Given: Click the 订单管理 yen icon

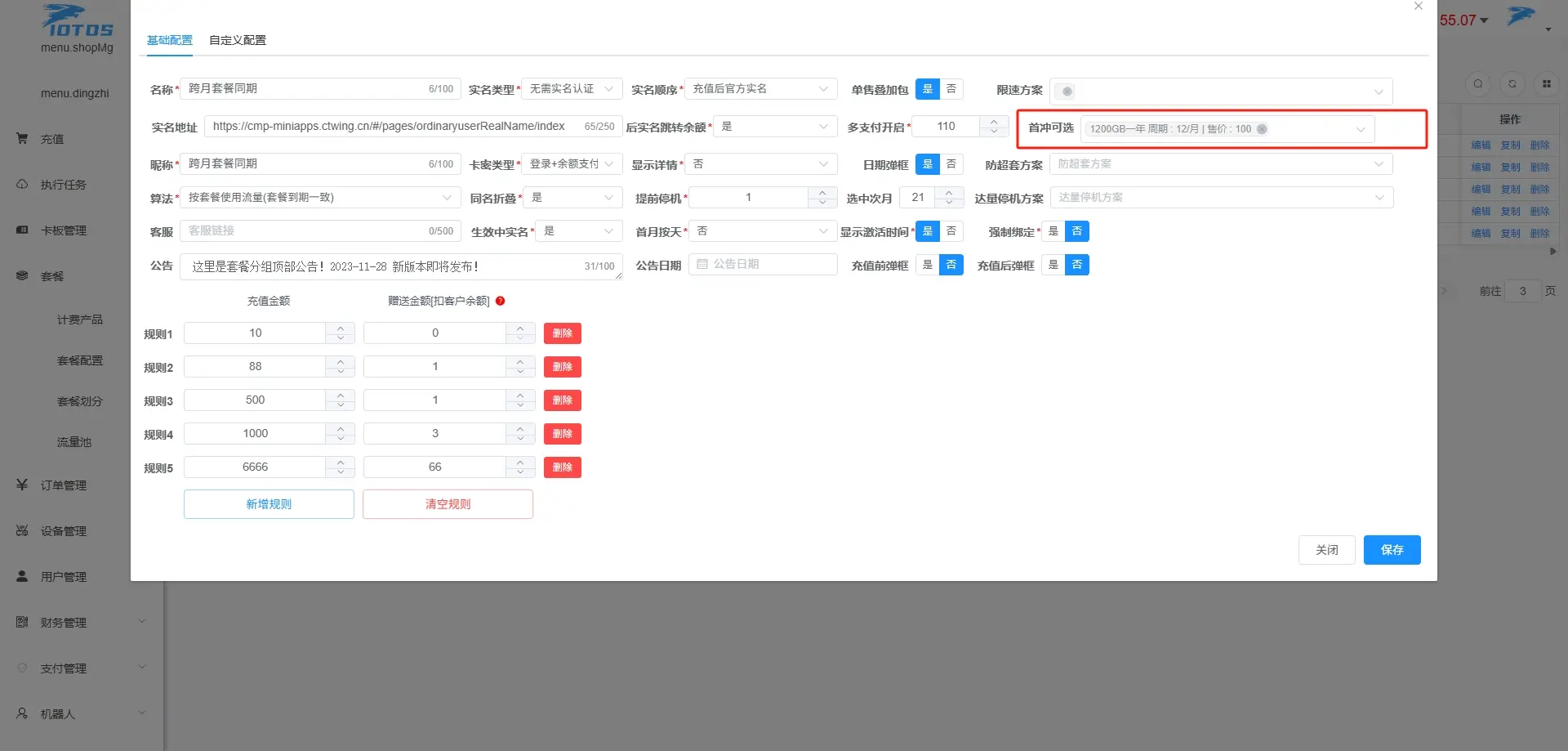Looking at the screenshot, I should 22,485.
